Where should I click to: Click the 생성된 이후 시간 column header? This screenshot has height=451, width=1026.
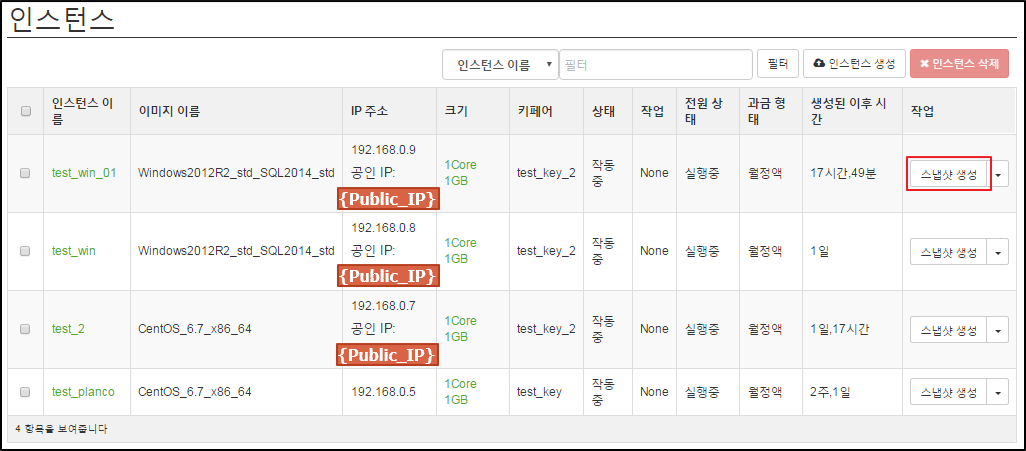[848, 111]
